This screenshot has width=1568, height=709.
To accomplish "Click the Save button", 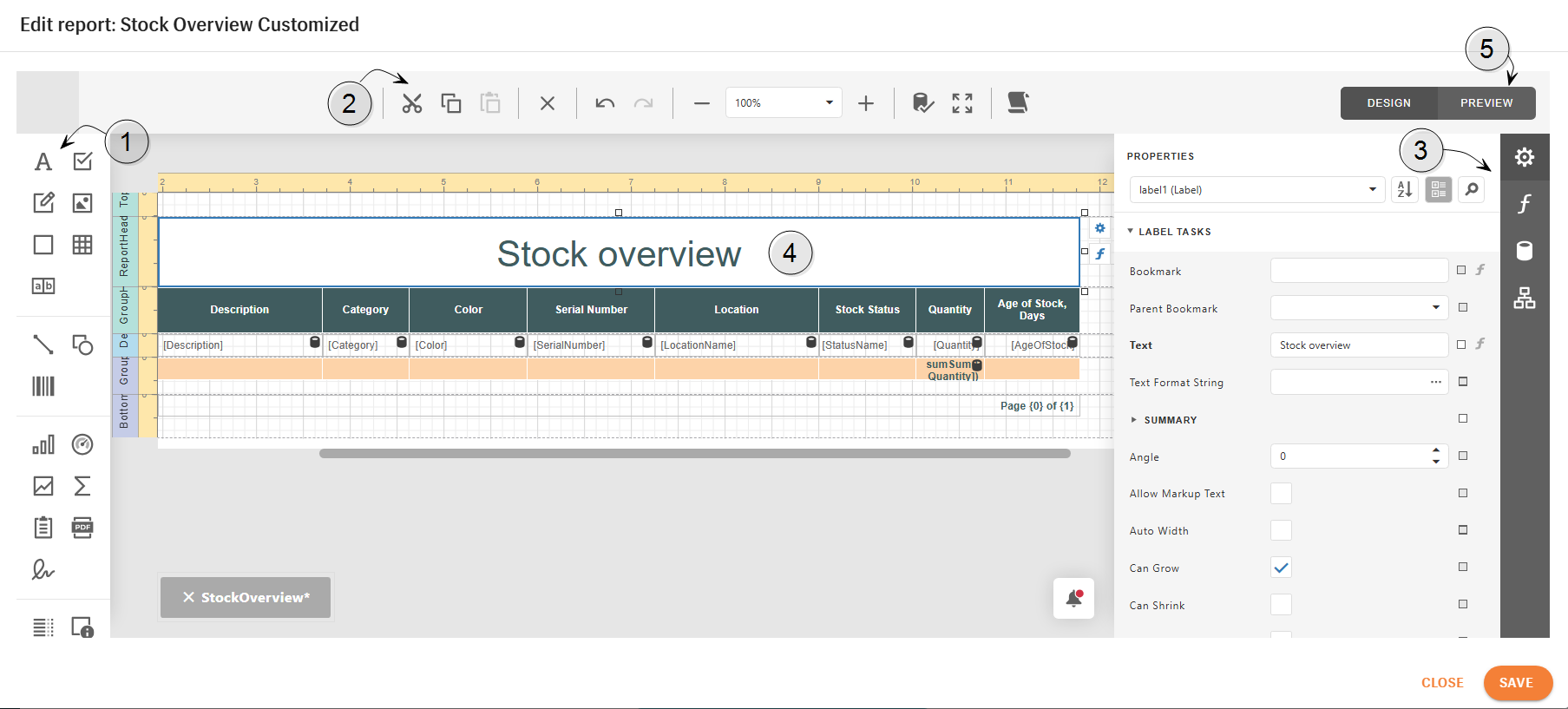I will [x=1517, y=683].
